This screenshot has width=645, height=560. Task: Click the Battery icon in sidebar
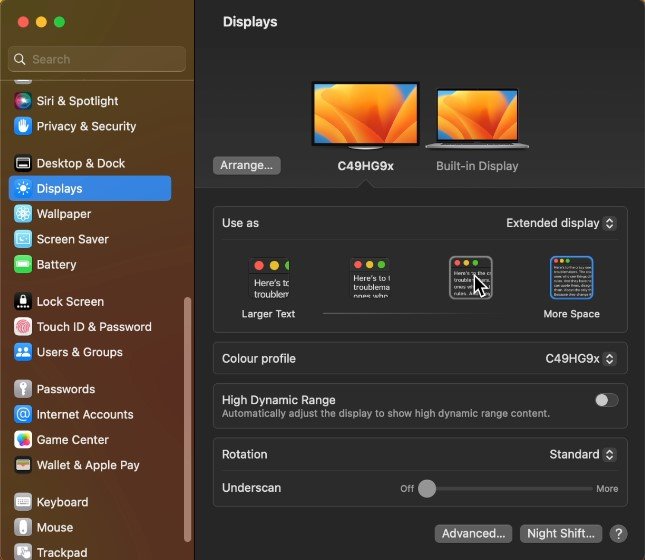point(23,265)
